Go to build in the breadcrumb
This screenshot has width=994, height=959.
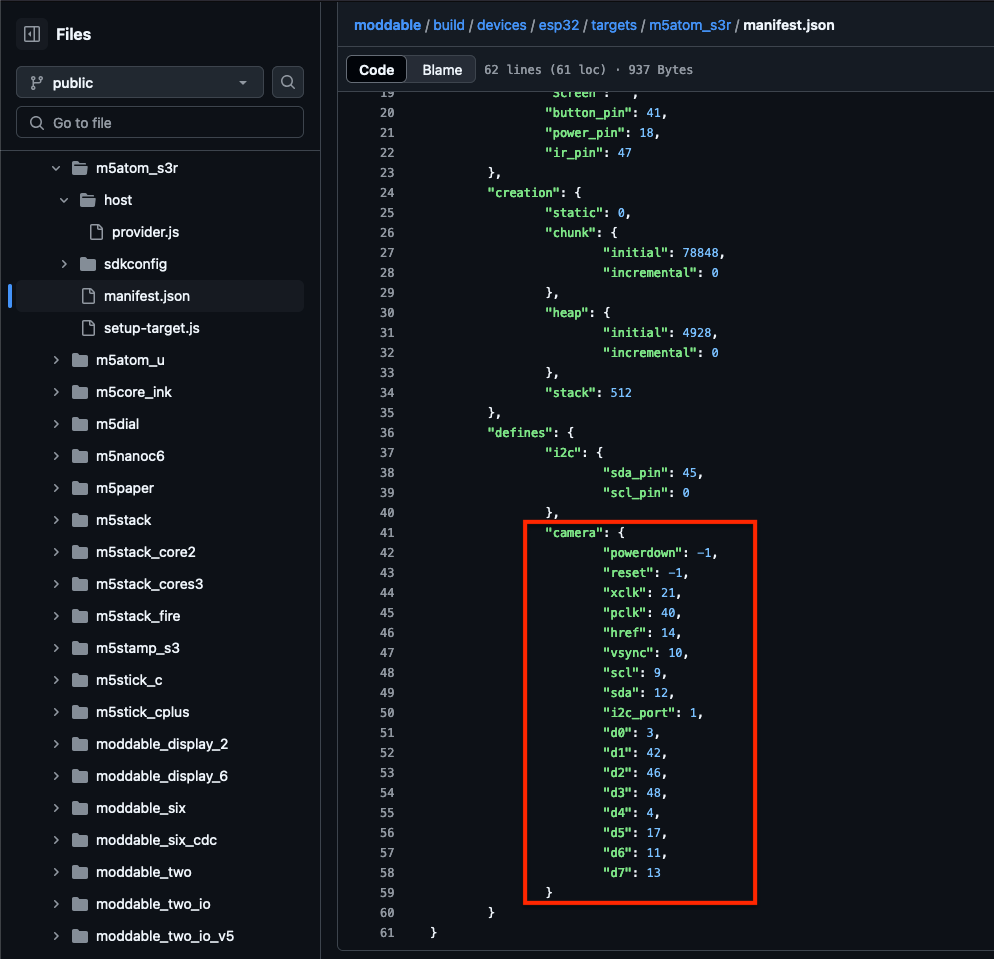click(449, 25)
